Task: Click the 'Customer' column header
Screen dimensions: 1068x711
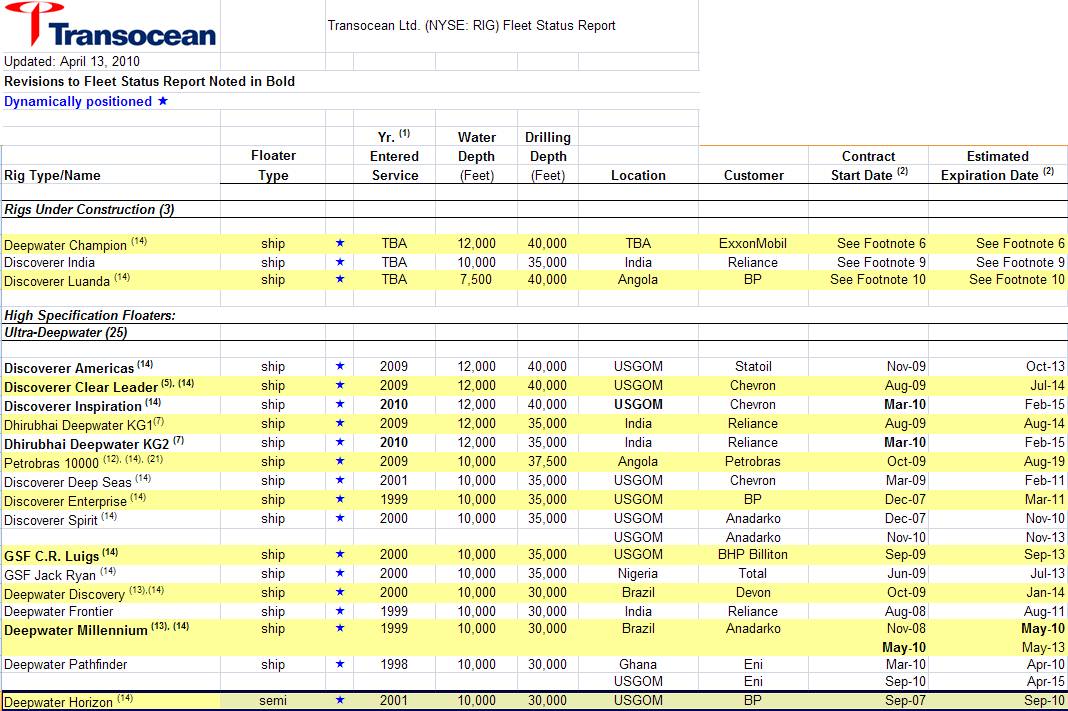Action: click(754, 175)
